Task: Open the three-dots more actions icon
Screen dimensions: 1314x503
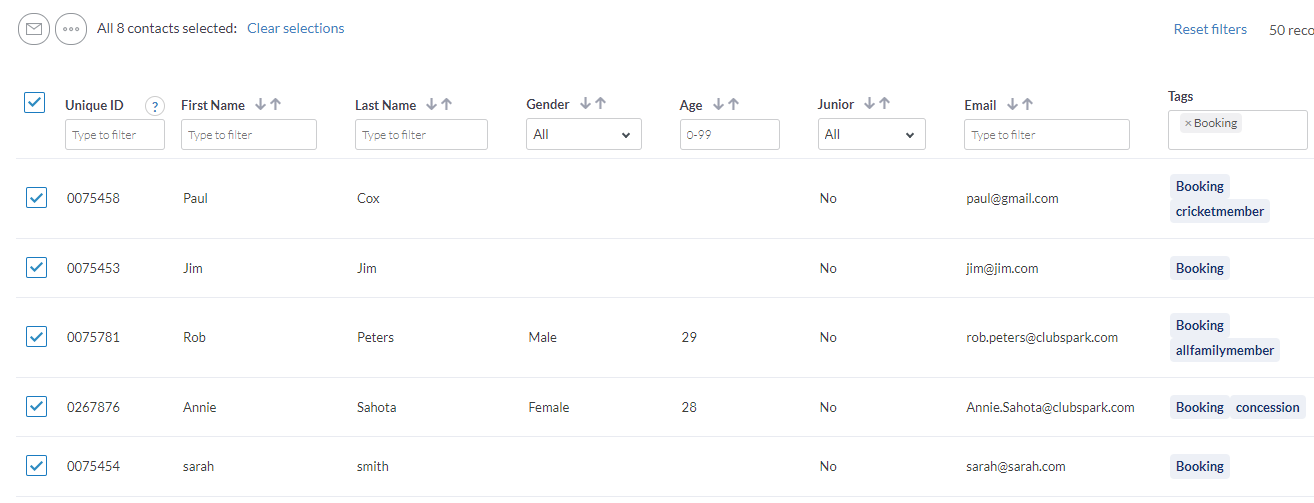Action: 70,29
